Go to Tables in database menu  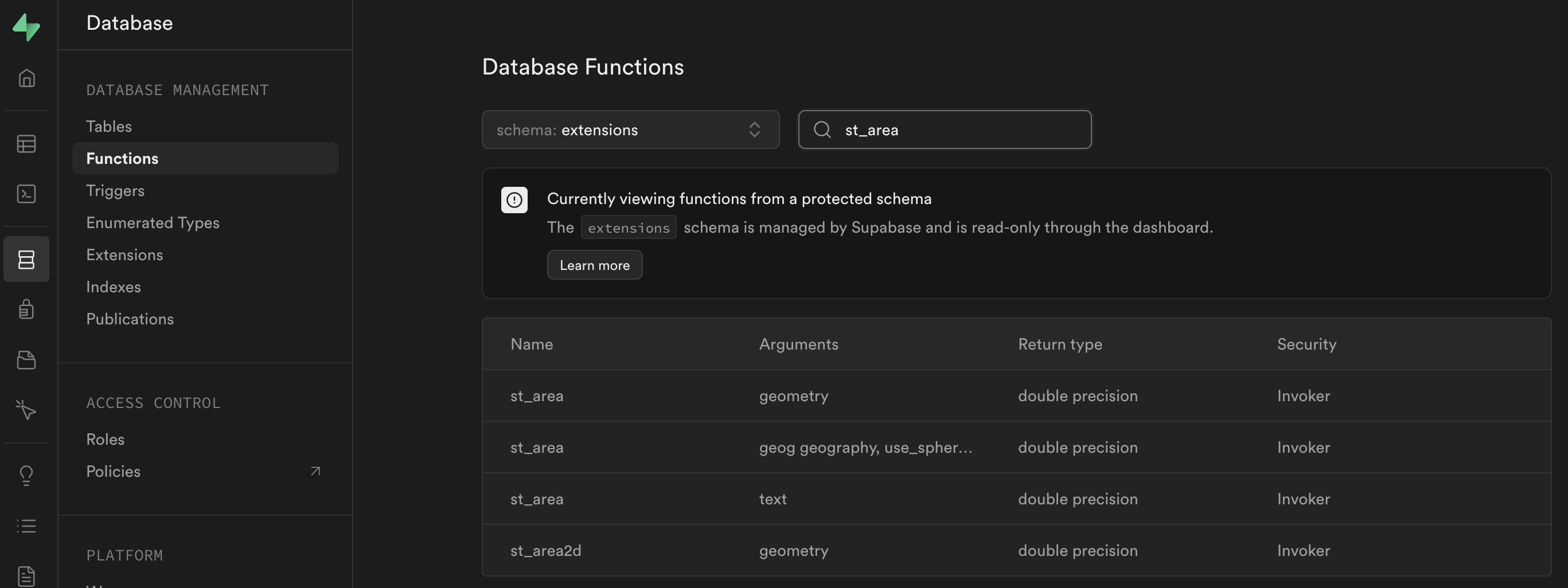[x=109, y=127]
